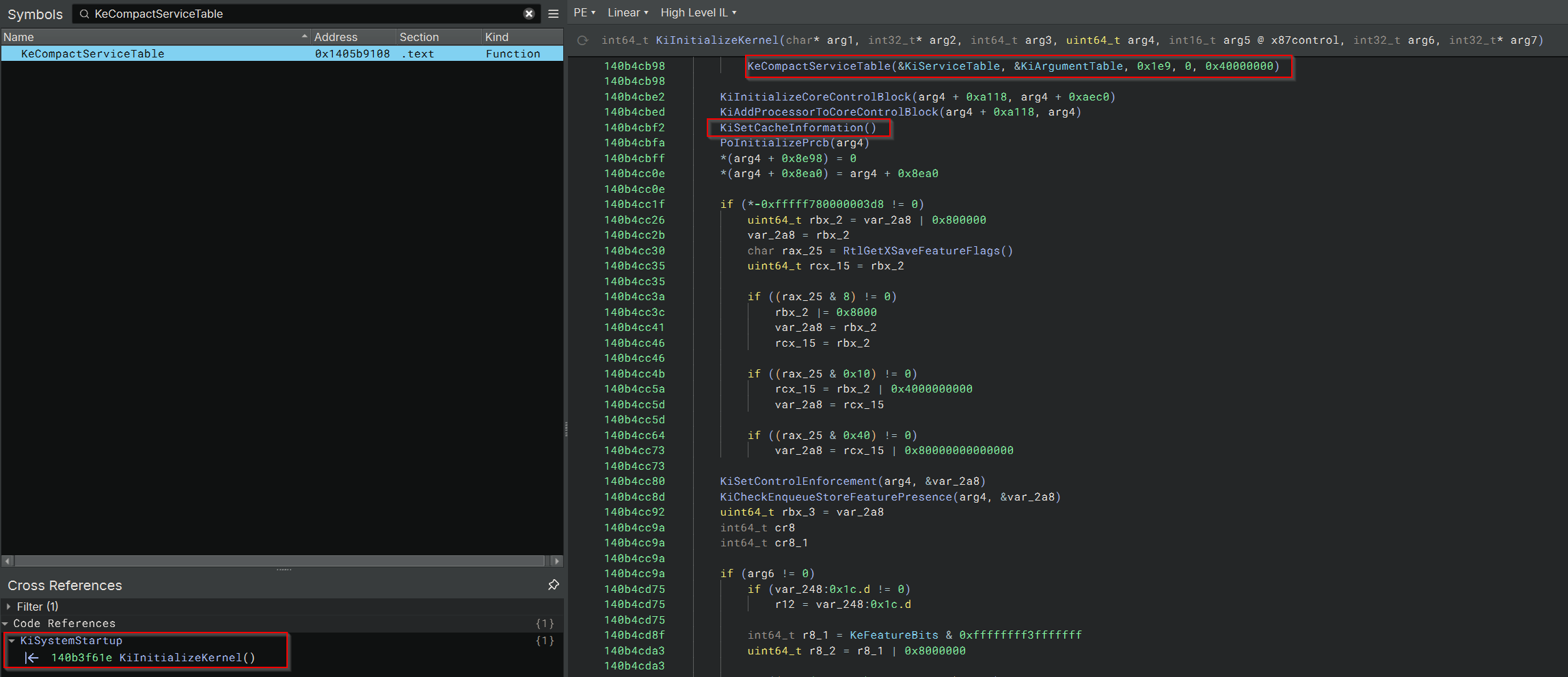Click the RtlGetXSaveFeatureFlags() call
The height and width of the screenshot is (677, 1568).
click(x=928, y=251)
